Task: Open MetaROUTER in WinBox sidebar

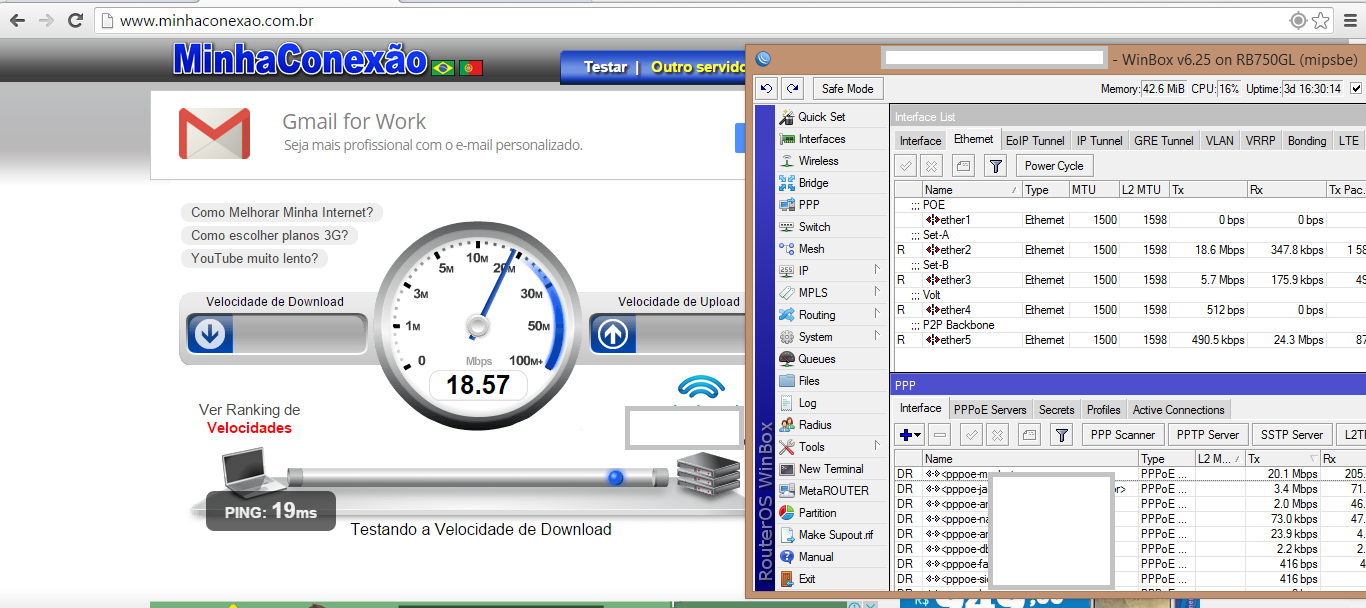Action: 833,491
